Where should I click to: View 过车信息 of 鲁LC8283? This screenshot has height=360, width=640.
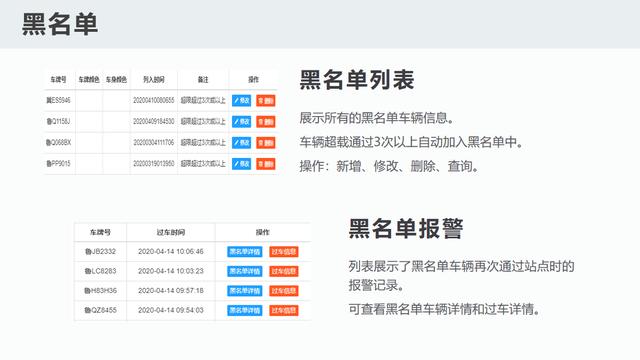tap(284, 271)
